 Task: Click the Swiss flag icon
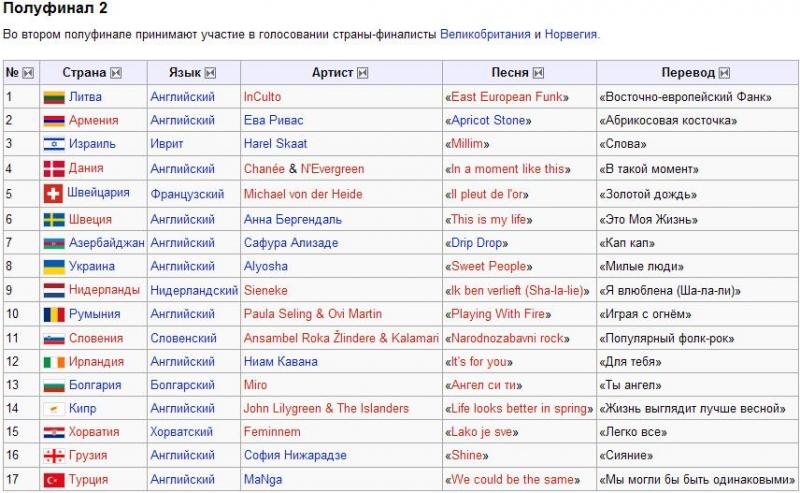click(x=54, y=194)
